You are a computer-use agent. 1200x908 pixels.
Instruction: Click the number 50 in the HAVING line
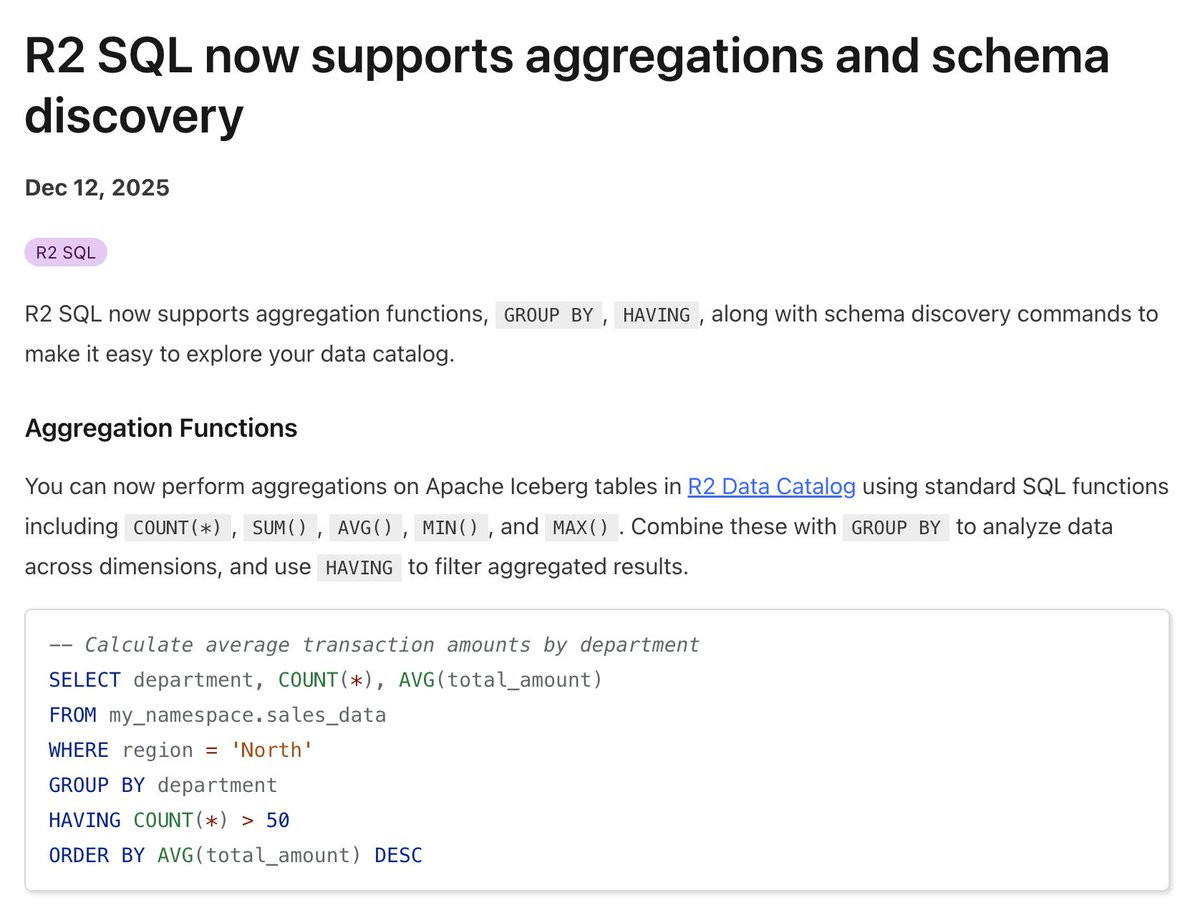click(278, 820)
